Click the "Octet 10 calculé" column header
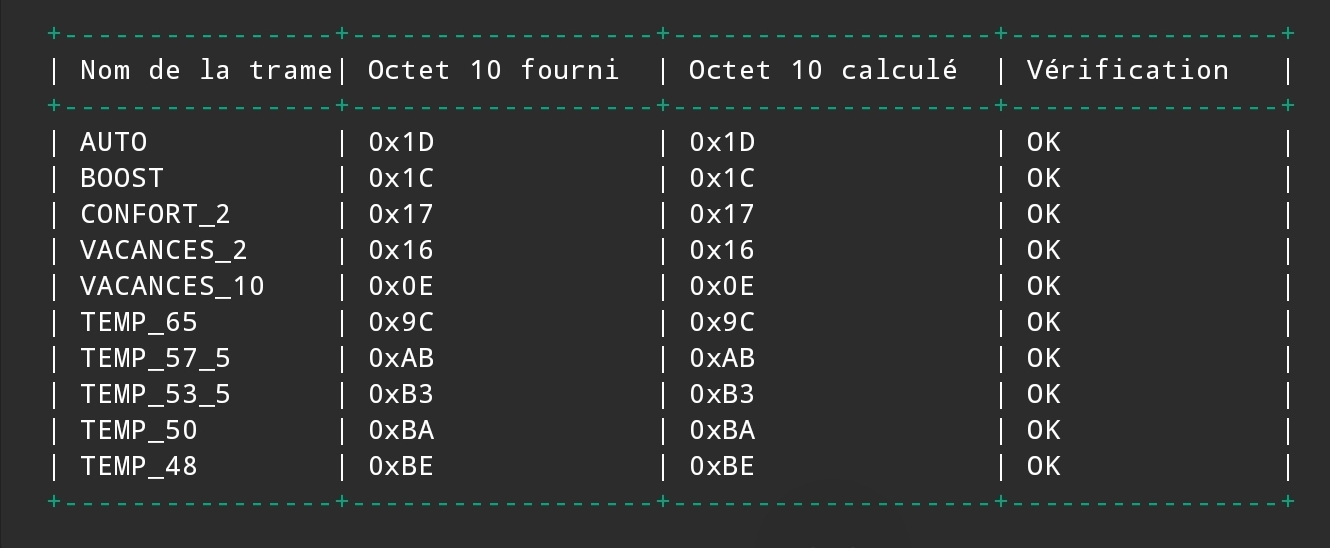This screenshot has width=1330, height=548. pyautogui.click(x=823, y=70)
